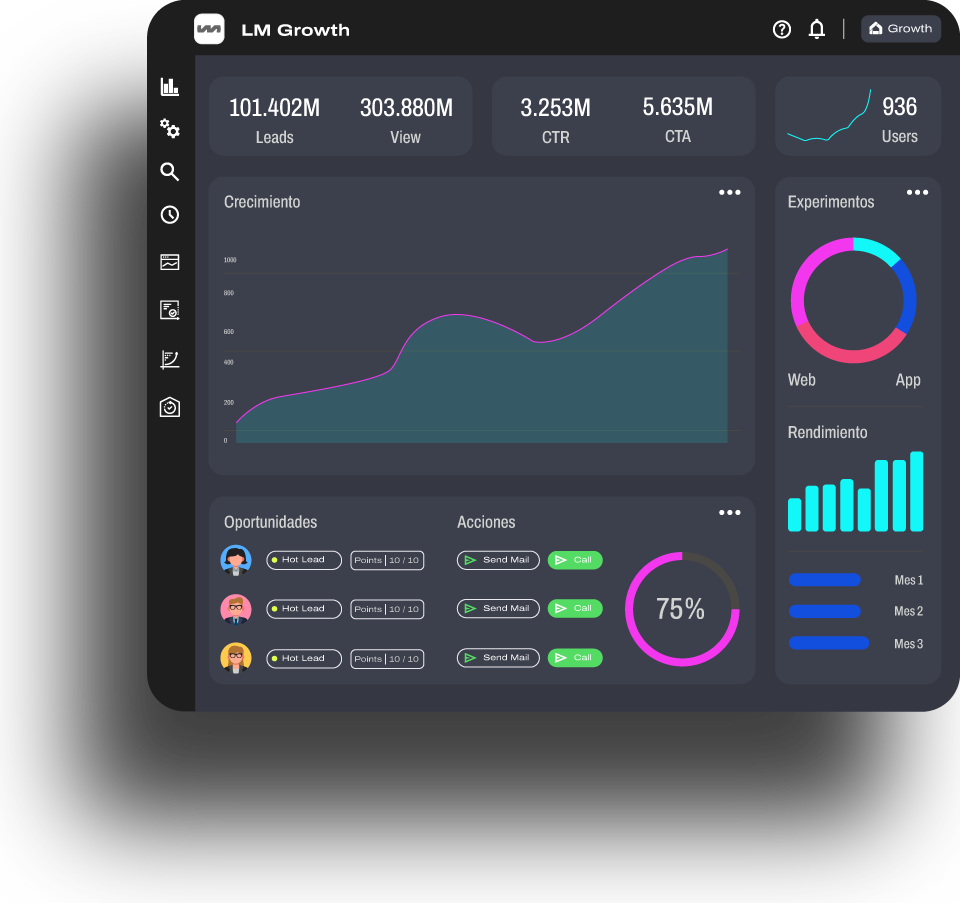960x903 pixels.
Task: Send Mail to the second lead
Action: pos(498,609)
